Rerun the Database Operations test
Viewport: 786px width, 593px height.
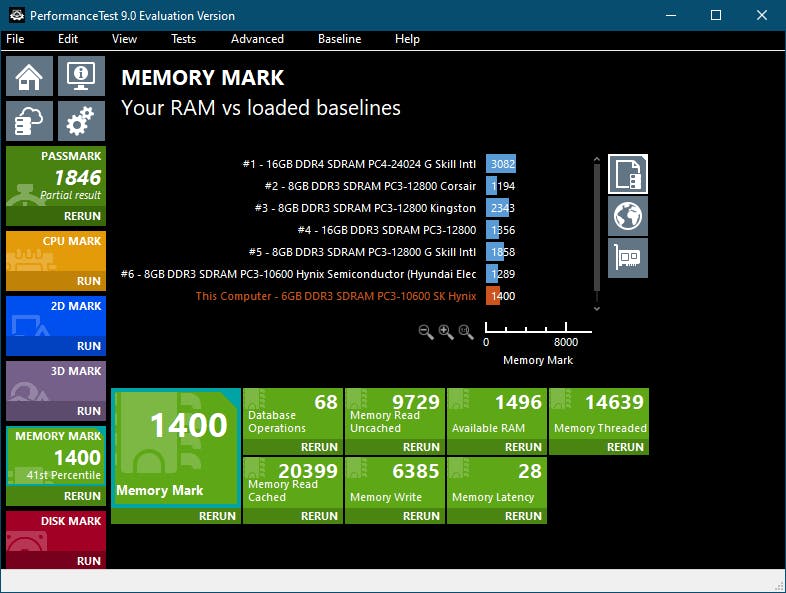[319, 447]
